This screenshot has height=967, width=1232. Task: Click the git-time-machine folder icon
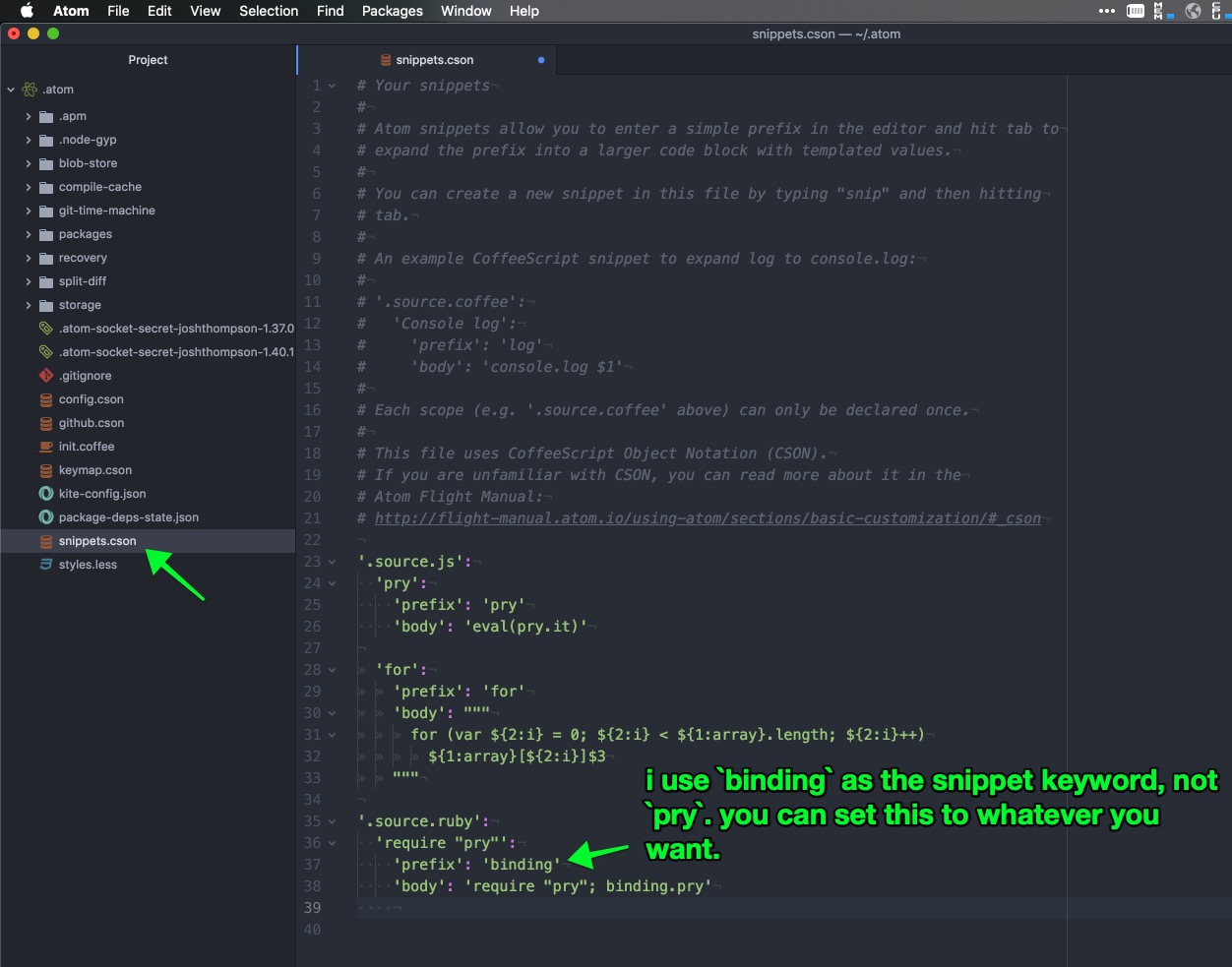point(46,211)
